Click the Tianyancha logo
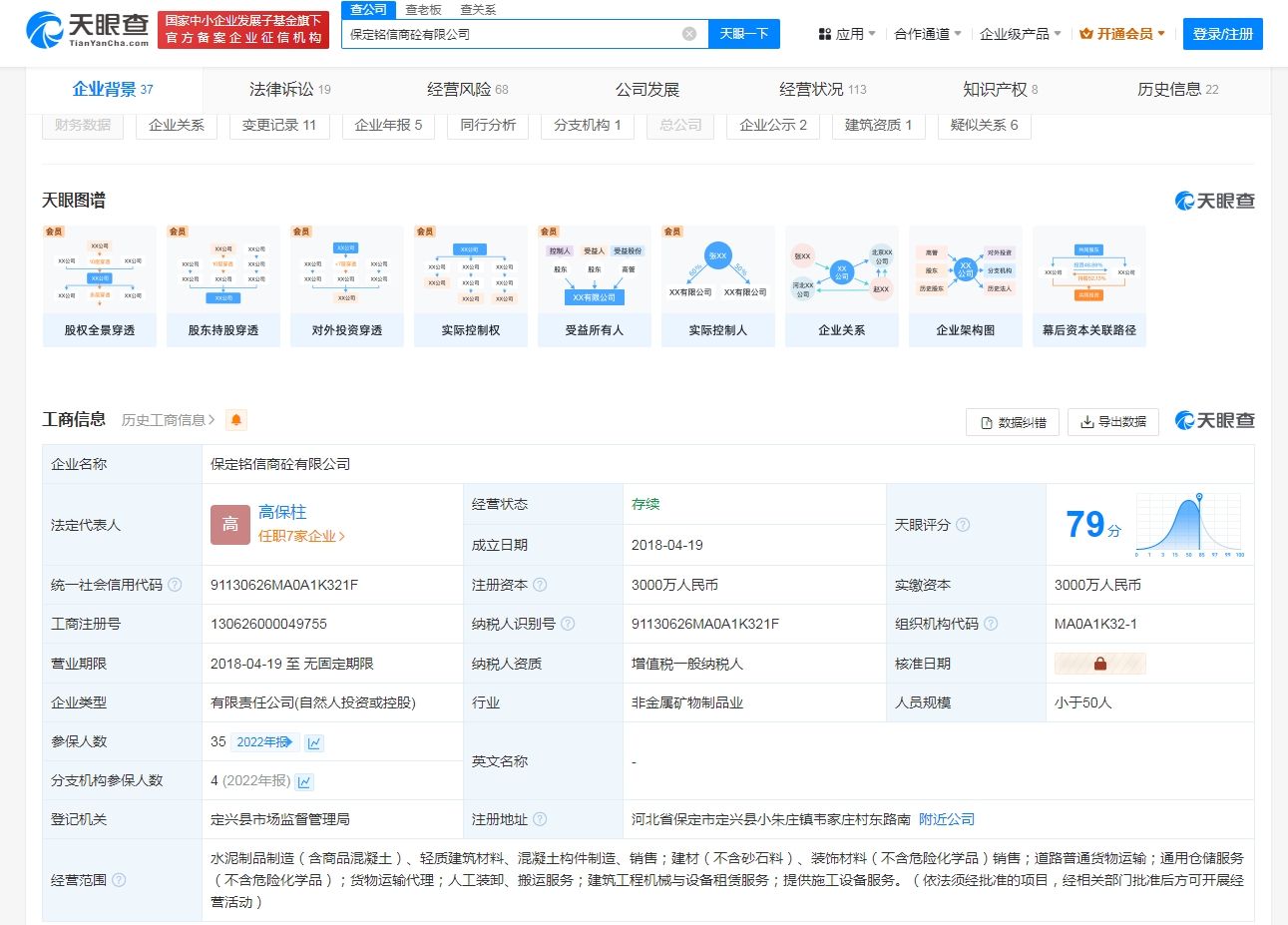Viewport: 1288px width, 925px height. [x=88, y=30]
